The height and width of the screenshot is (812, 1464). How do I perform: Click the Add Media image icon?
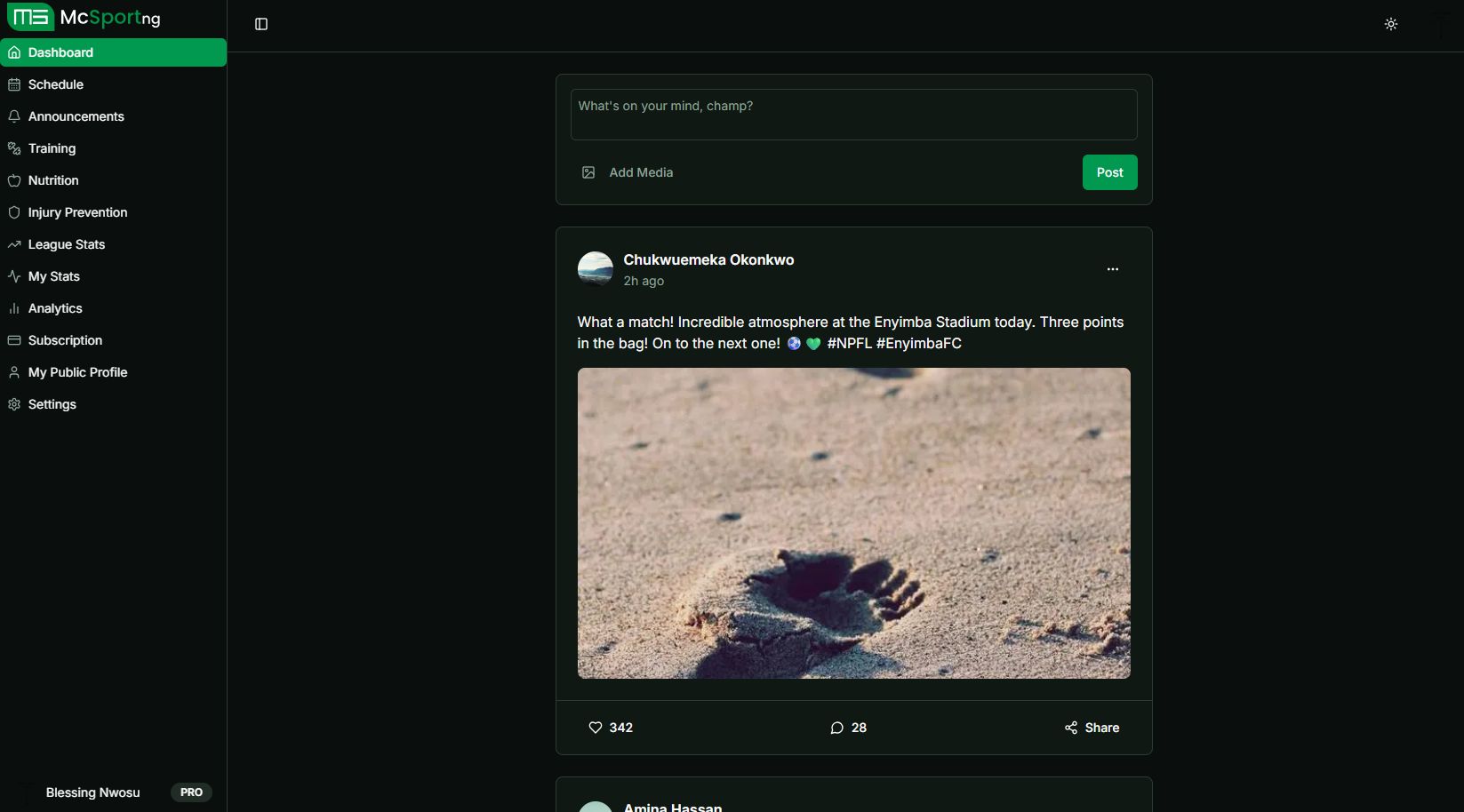click(x=588, y=172)
